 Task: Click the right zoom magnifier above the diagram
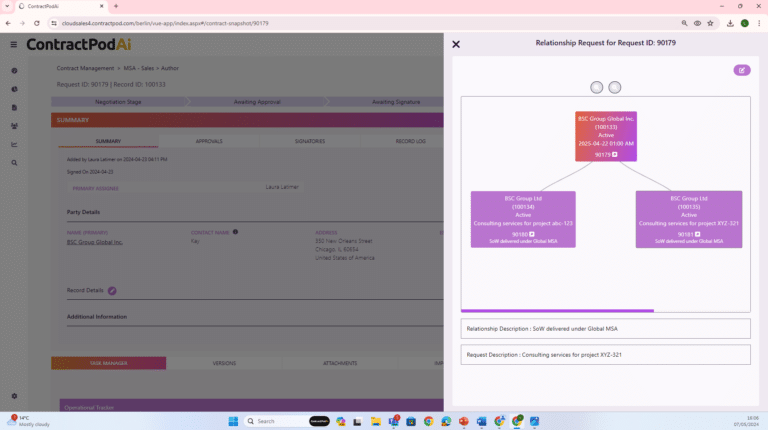coord(614,87)
